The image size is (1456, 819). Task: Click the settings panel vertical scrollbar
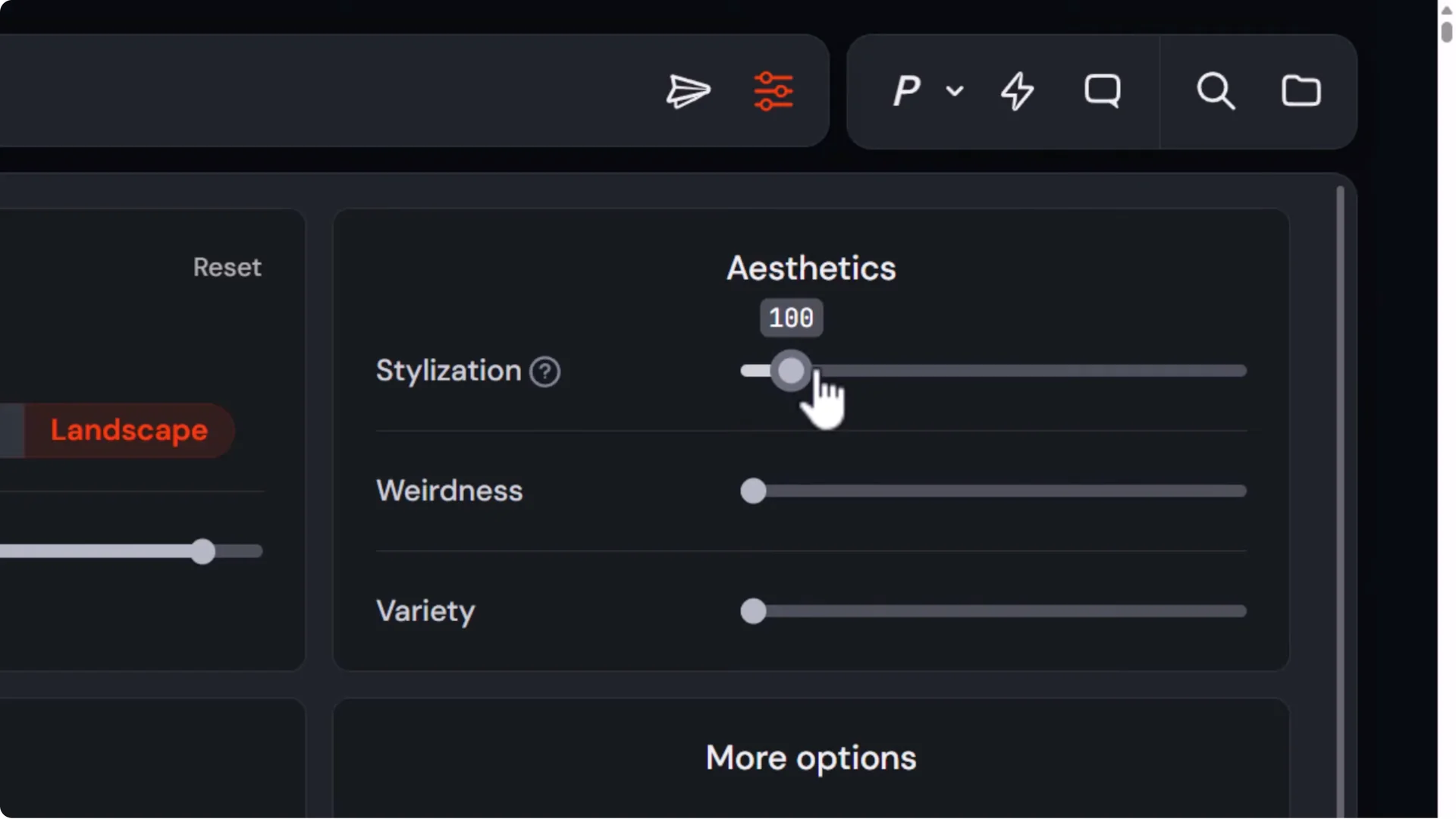click(1340, 455)
